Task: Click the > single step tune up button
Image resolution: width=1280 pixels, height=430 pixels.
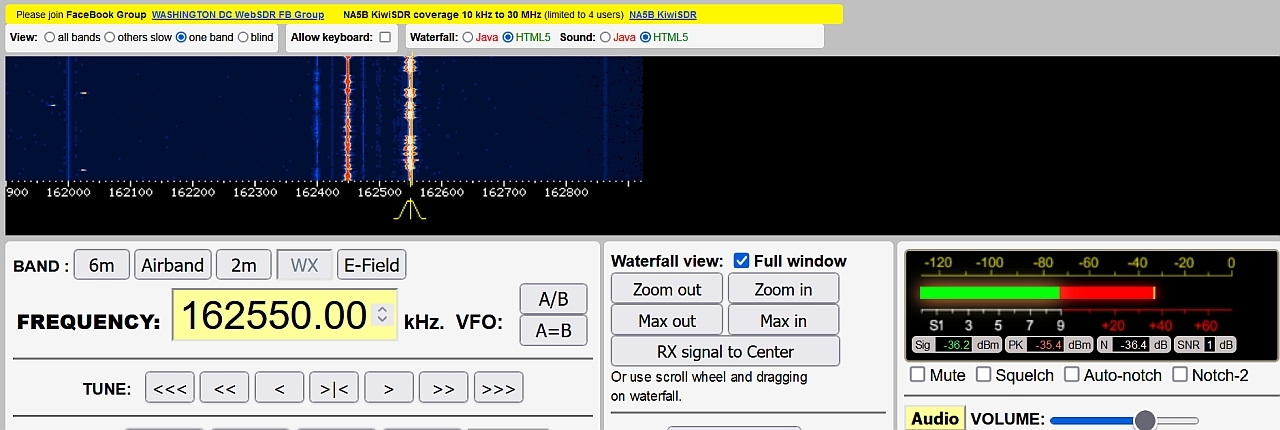Action: coord(389,388)
